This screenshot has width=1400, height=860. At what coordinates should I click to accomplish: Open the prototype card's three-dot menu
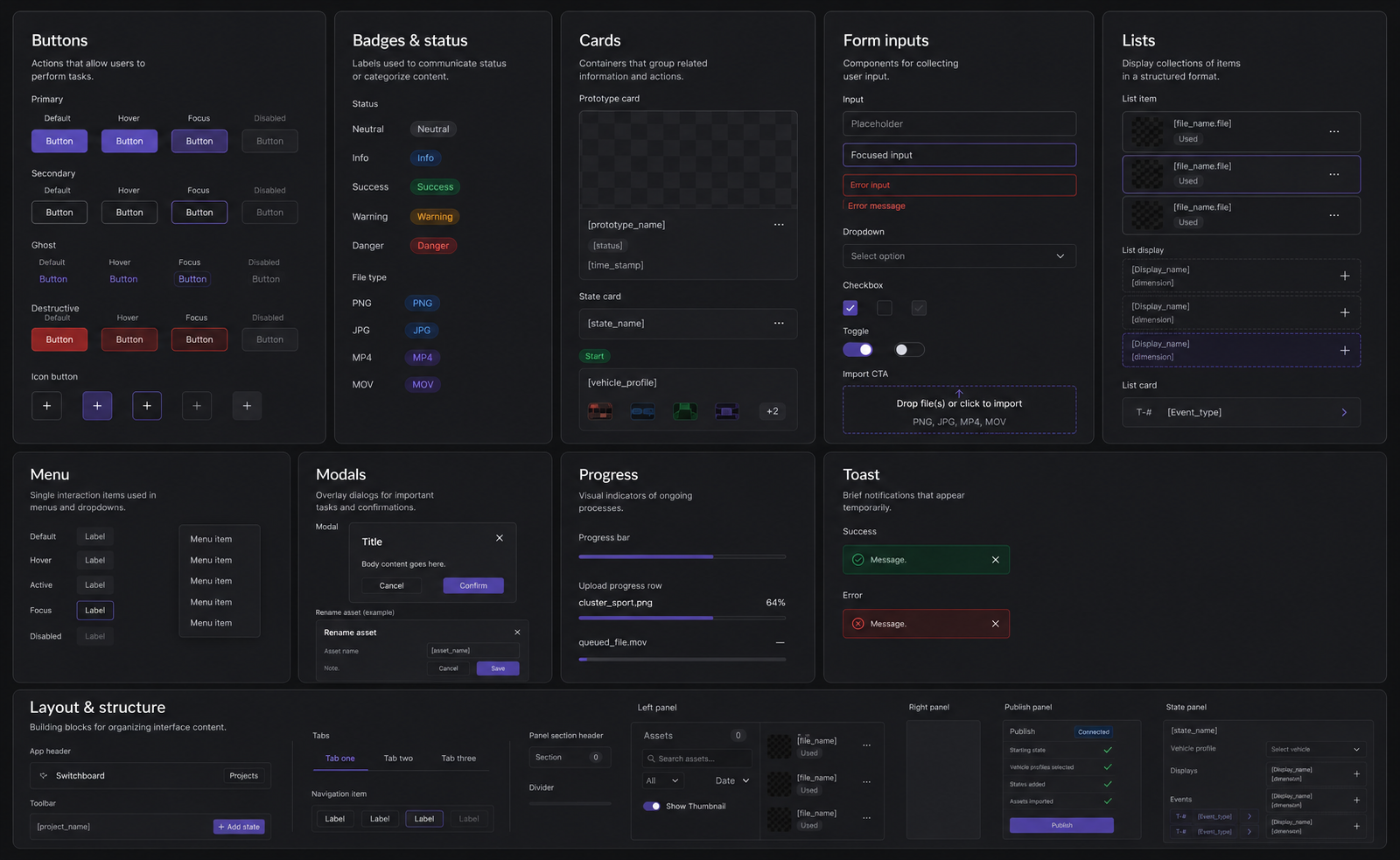coord(779,225)
